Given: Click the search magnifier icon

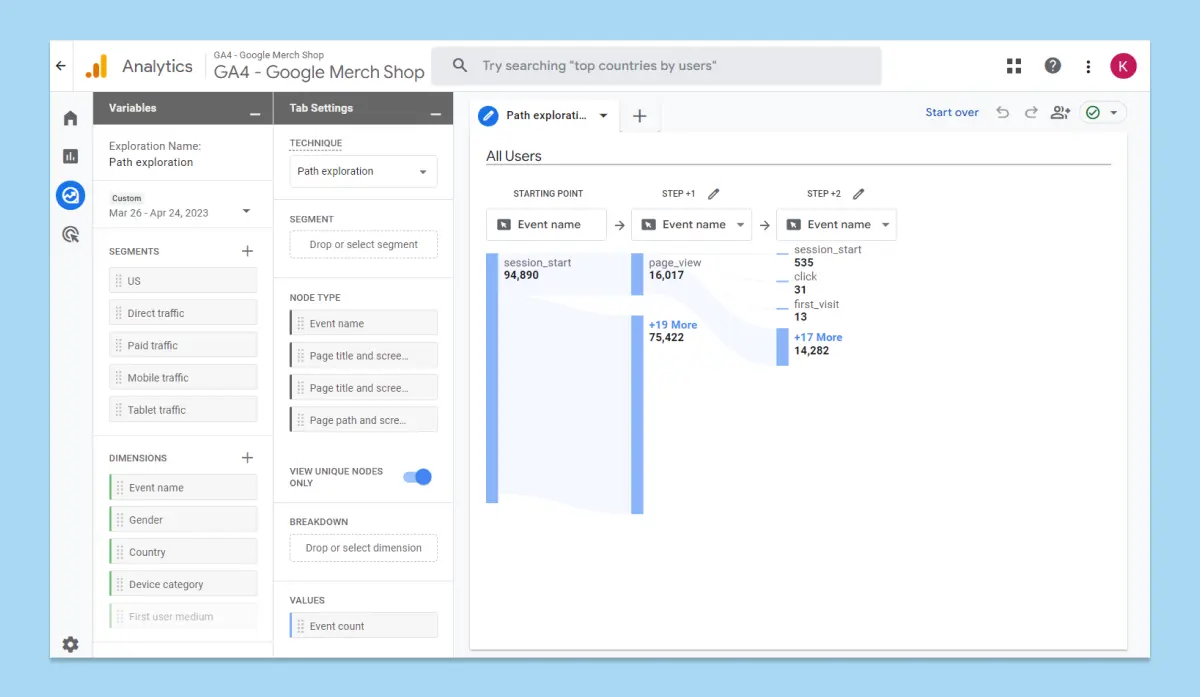Looking at the screenshot, I should click(460, 66).
